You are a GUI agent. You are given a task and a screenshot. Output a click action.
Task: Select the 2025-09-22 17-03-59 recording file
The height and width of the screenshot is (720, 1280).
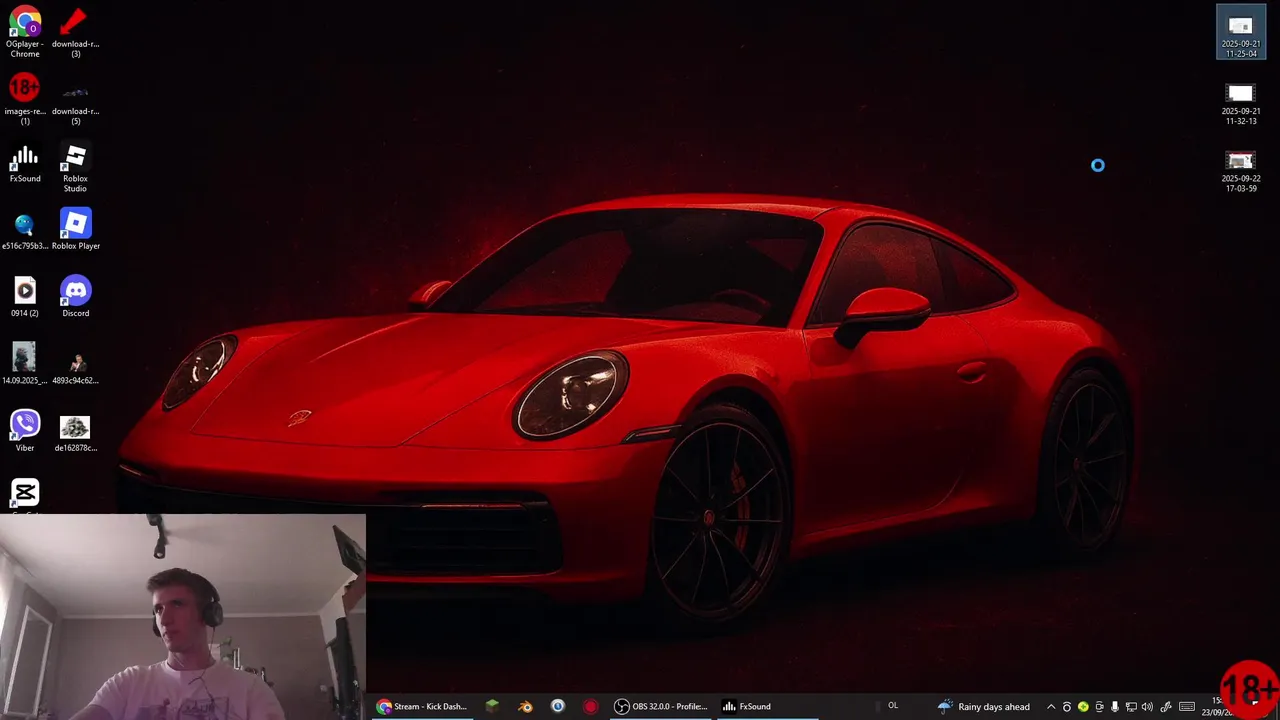pos(1240,170)
